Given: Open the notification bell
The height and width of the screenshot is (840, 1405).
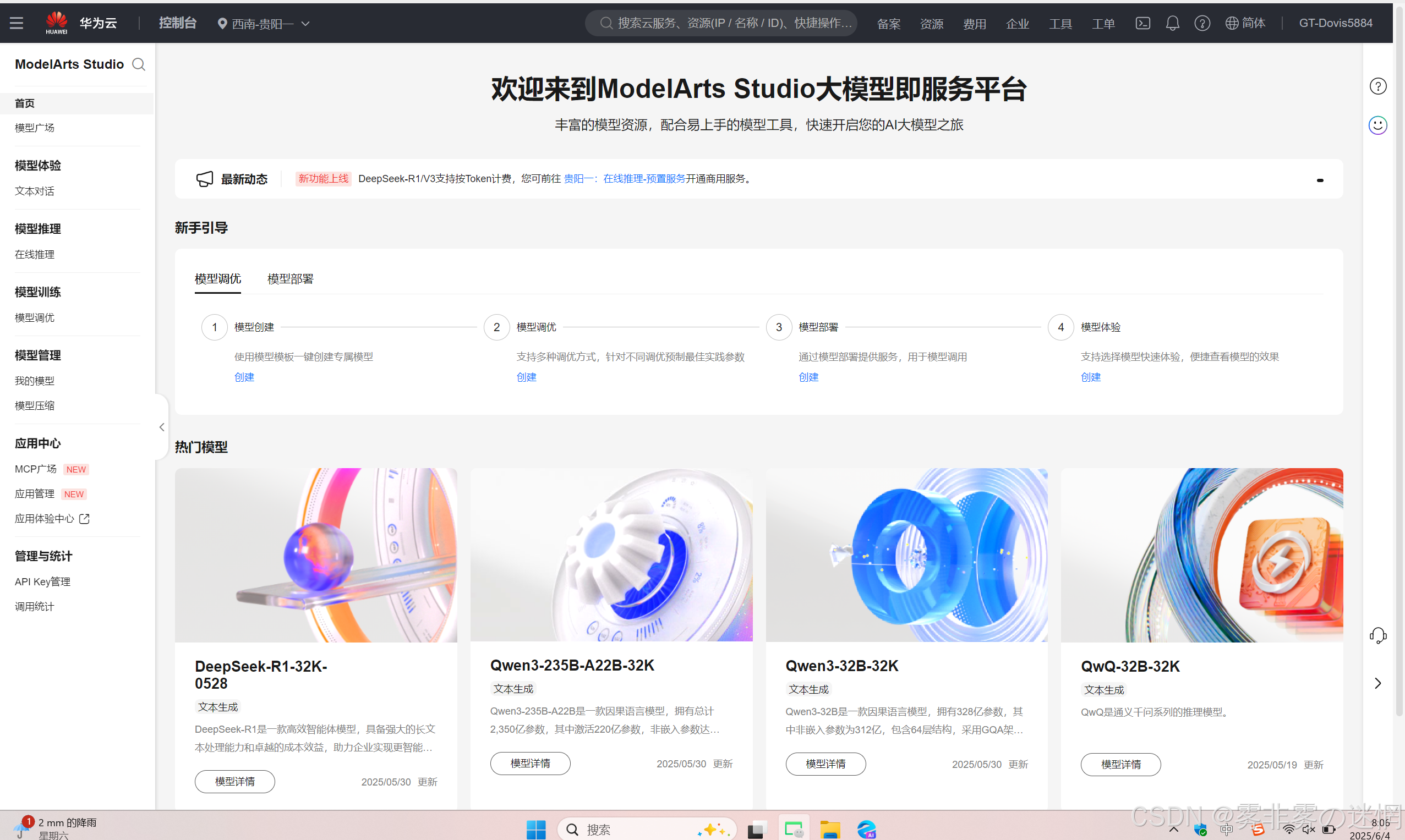Looking at the screenshot, I should tap(1172, 23).
